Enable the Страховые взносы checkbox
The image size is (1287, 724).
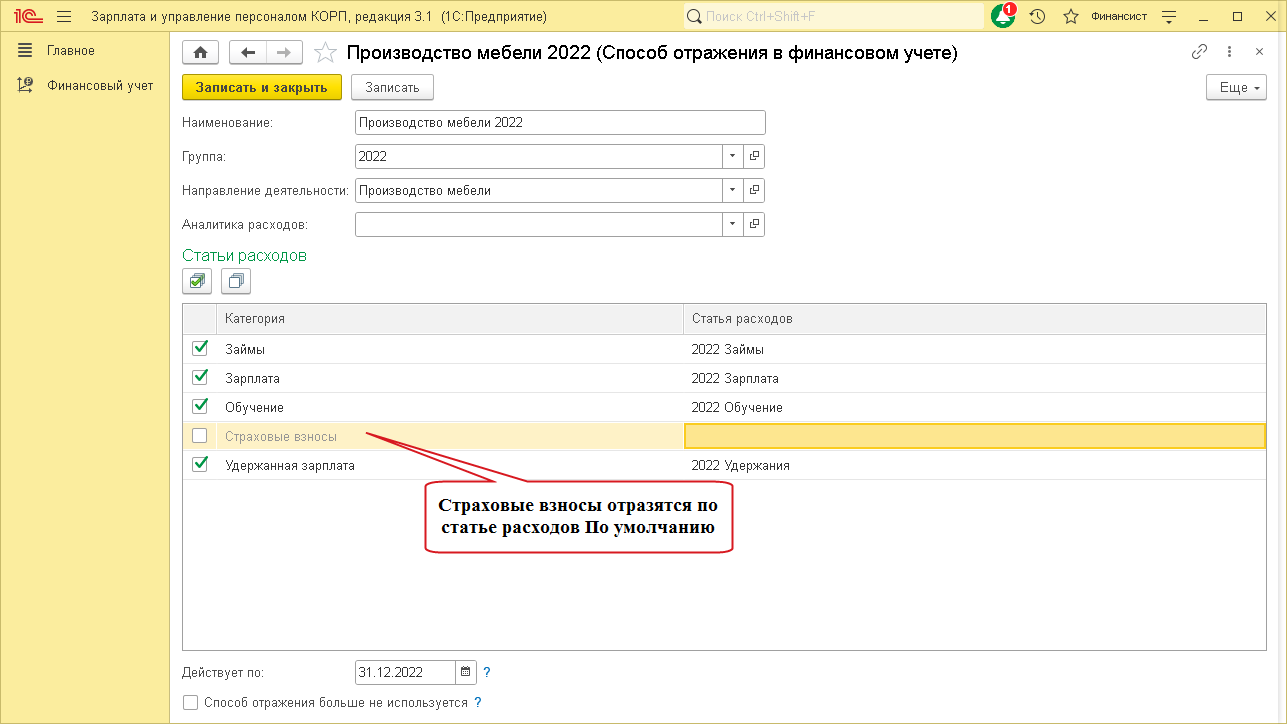(x=200, y=436)
